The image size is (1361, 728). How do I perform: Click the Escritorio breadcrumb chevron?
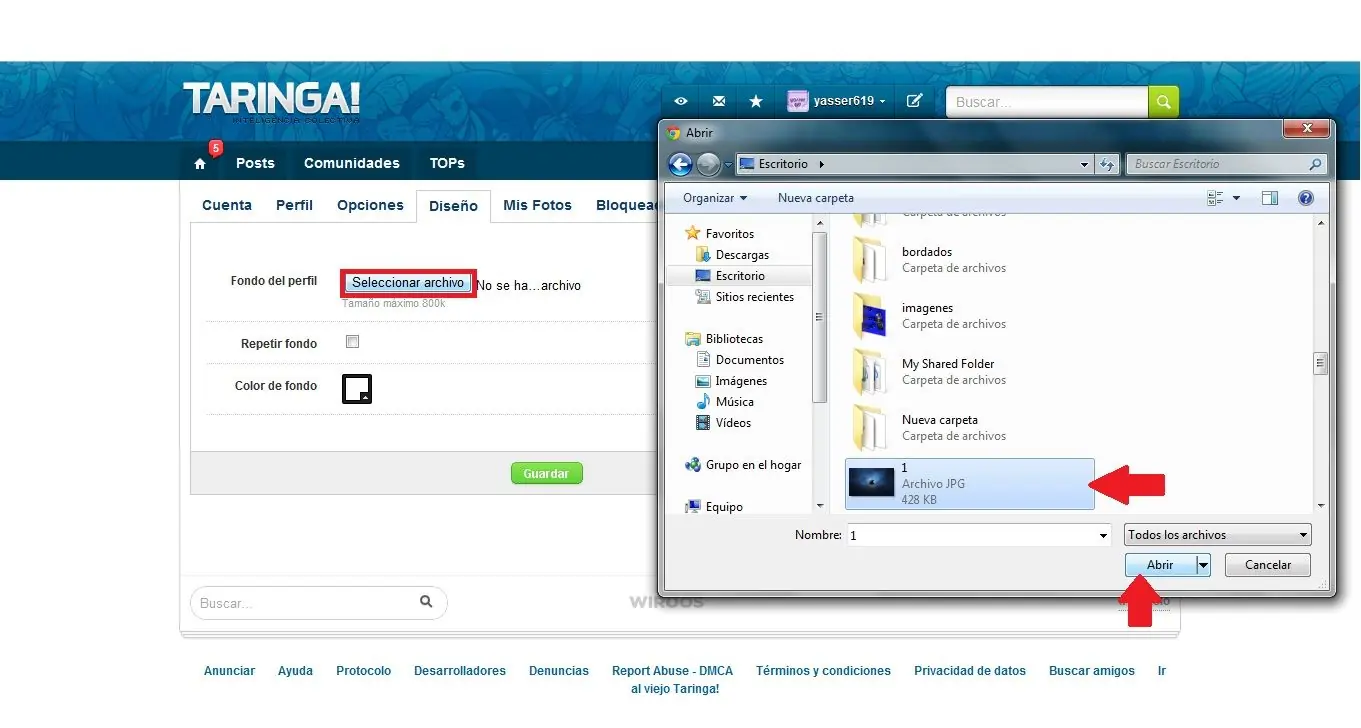820,164
